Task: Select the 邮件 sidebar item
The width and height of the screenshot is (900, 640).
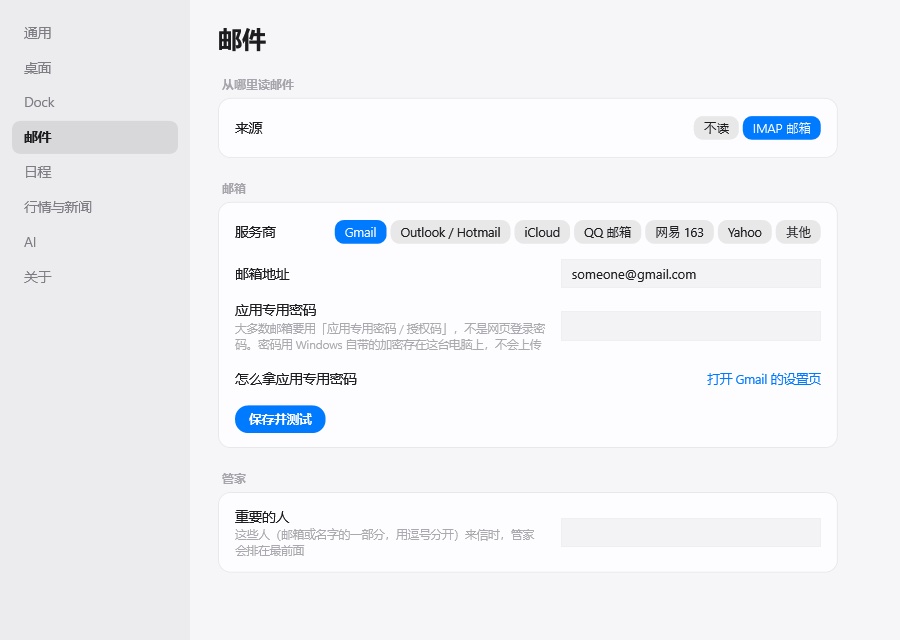Action: click(95, 137)
